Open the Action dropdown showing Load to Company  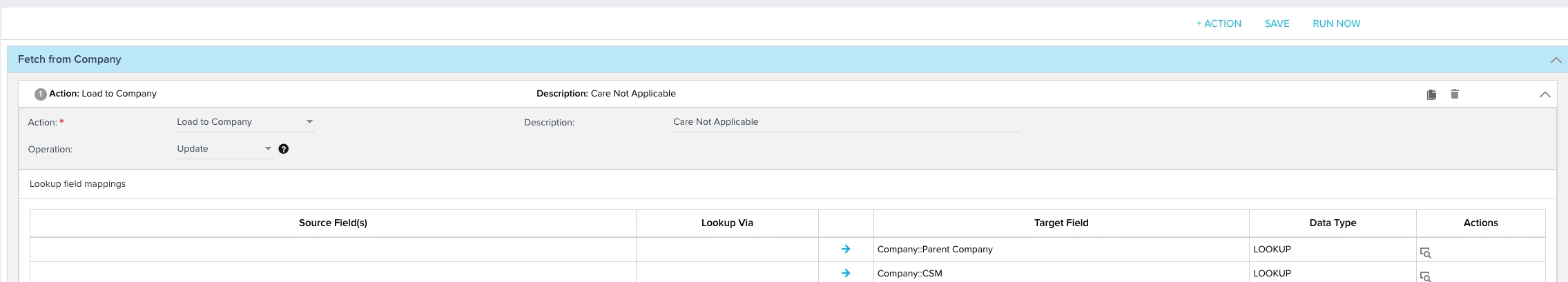point(246,122)
